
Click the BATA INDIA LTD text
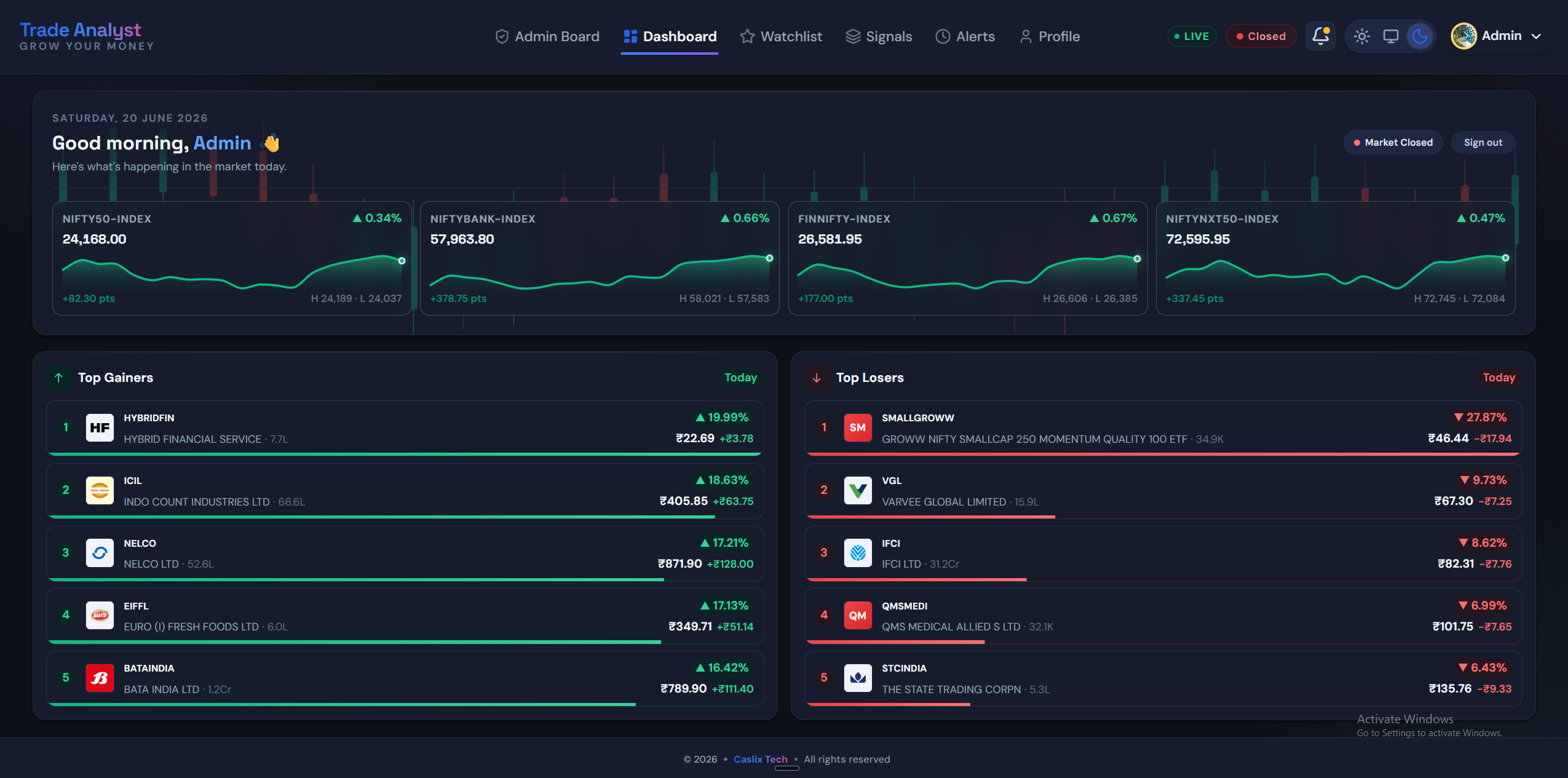pos(162,689)
